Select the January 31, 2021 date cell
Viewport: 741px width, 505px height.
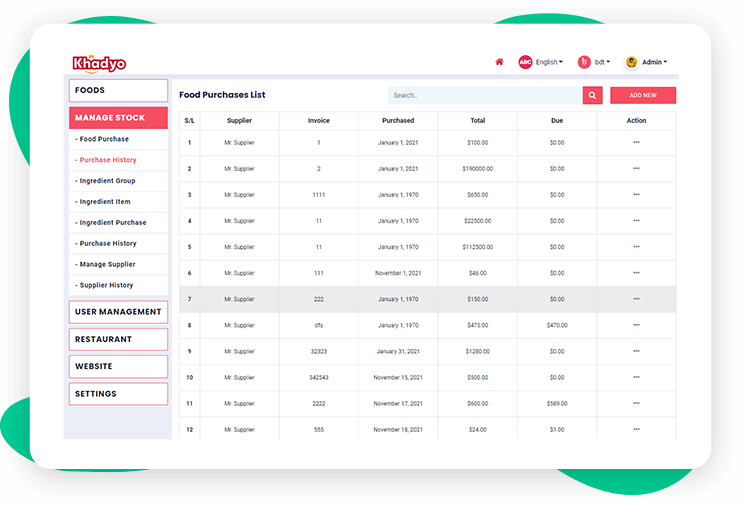point(398,351)
